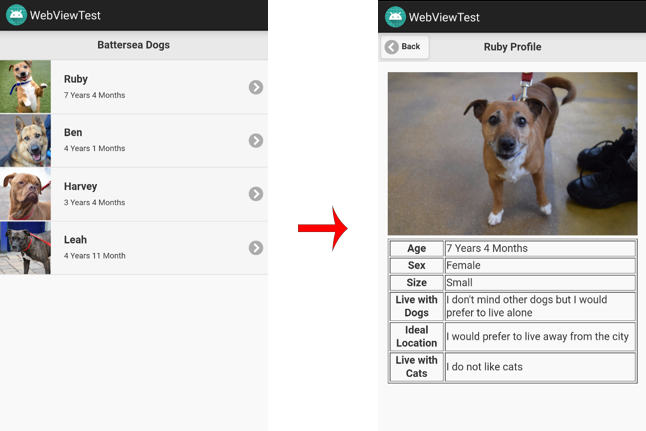Click the WebViewTest title on the right screen
The height and width of the screenshot is (431, 646).
[x=444, y=17]
